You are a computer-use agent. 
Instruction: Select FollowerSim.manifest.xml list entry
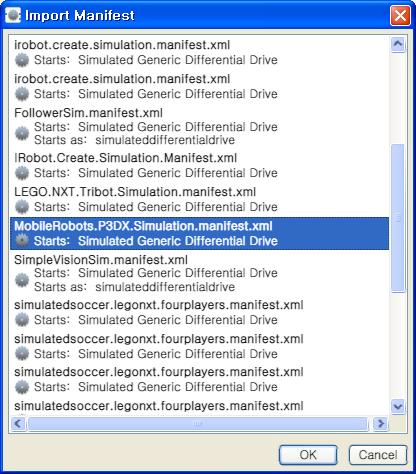(x=199, y=126)
